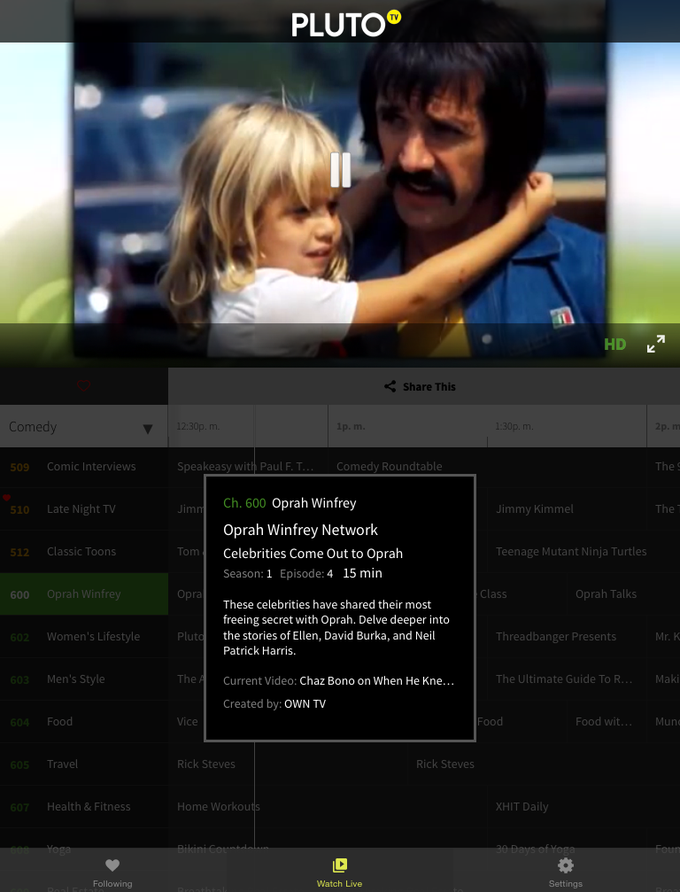The image size is (680, 892).
Task: Click Oprah Winfrey Network title in popup
Action: [x=300, y=530]
